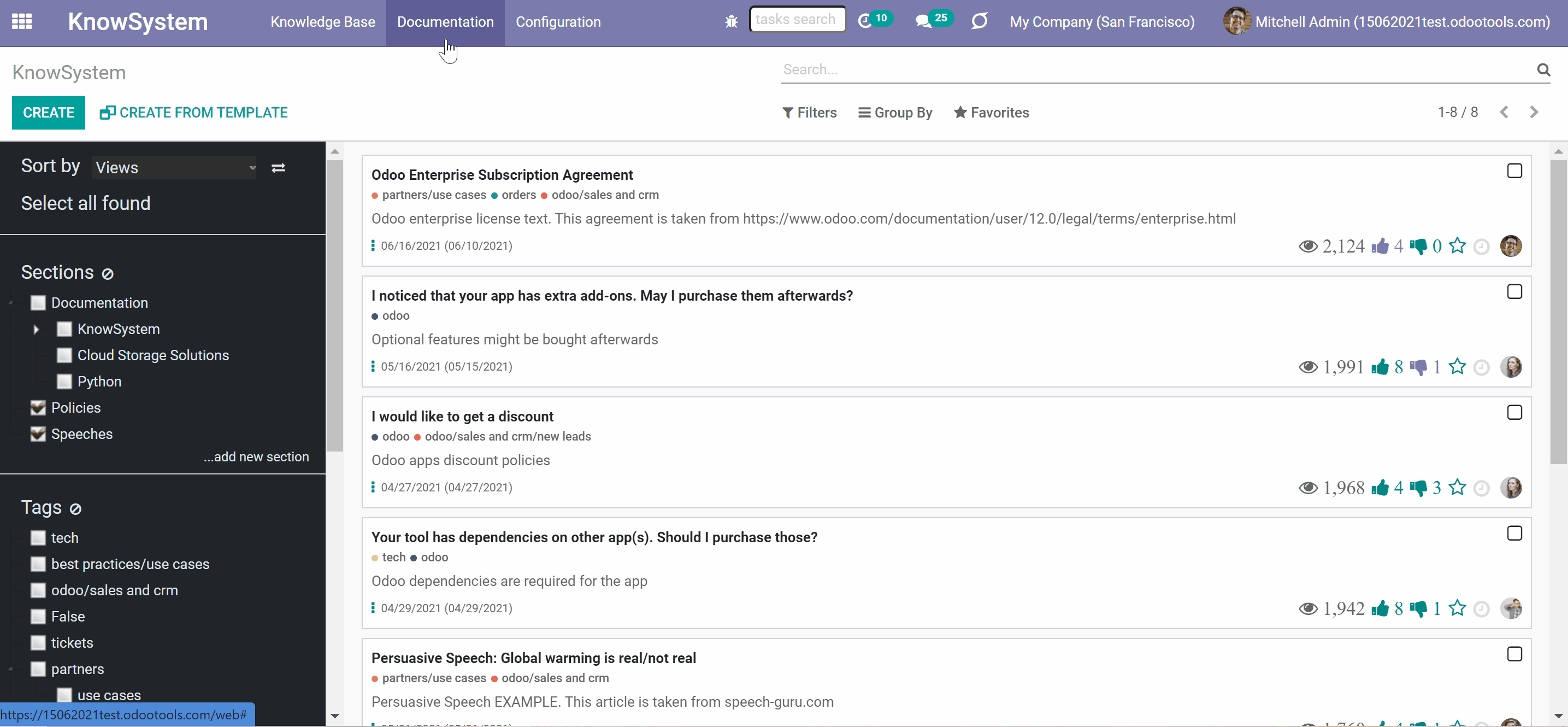The height and width of the screenshot is (727, 1568).
Task: Add Odoo Enterprise Subscription Agreement to favorites star
Action: click(1457, 245)
